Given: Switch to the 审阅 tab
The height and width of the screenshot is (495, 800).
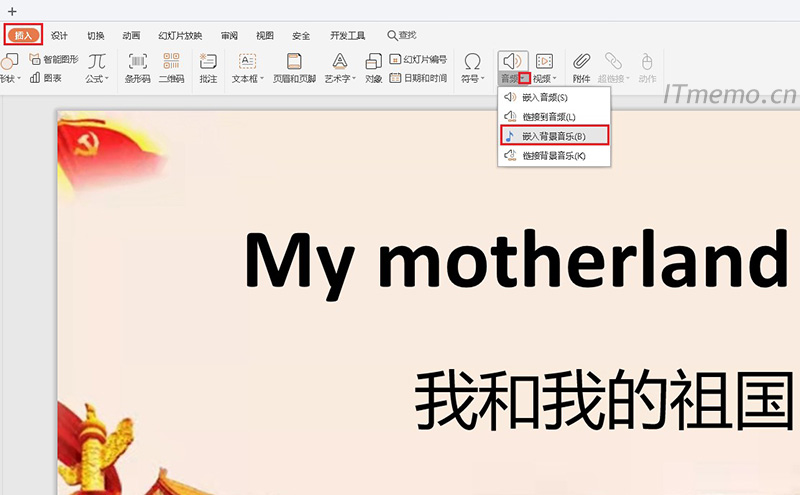Looking at the screenshot, I should pyautogui.click(x=229, y=35).
